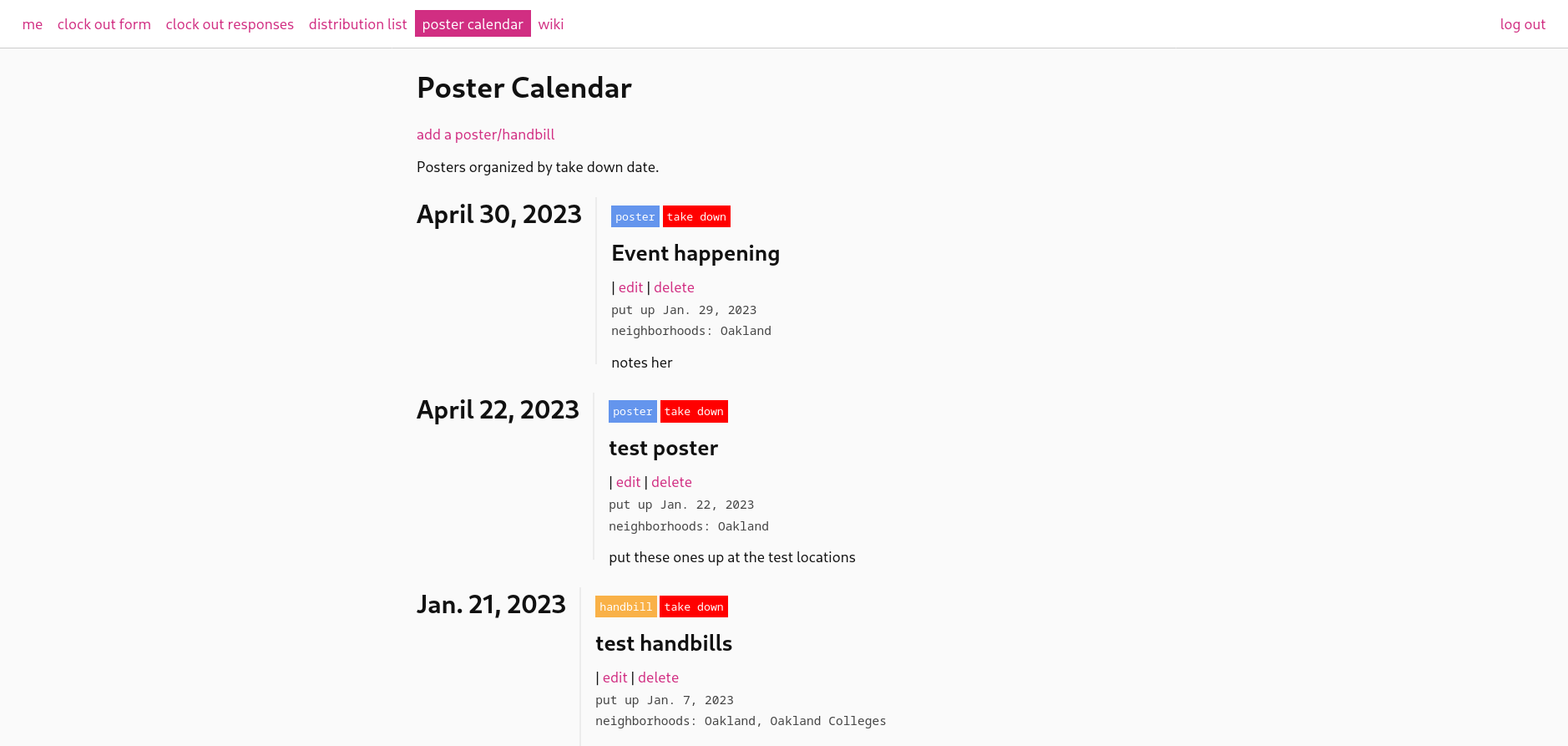This screenshot has width=1568, height=746.
Task: Delete the Event happening poster
Action: [x=674, y=287]
